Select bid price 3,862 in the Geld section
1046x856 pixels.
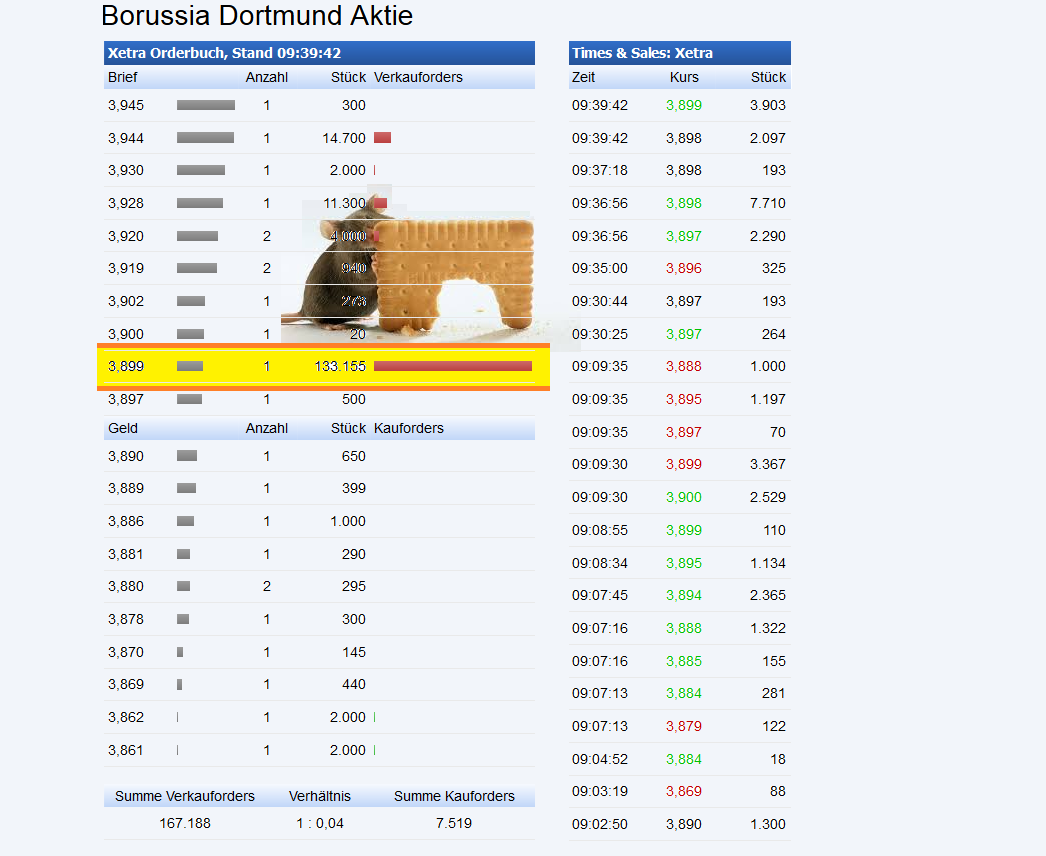(x=126, y=718)
